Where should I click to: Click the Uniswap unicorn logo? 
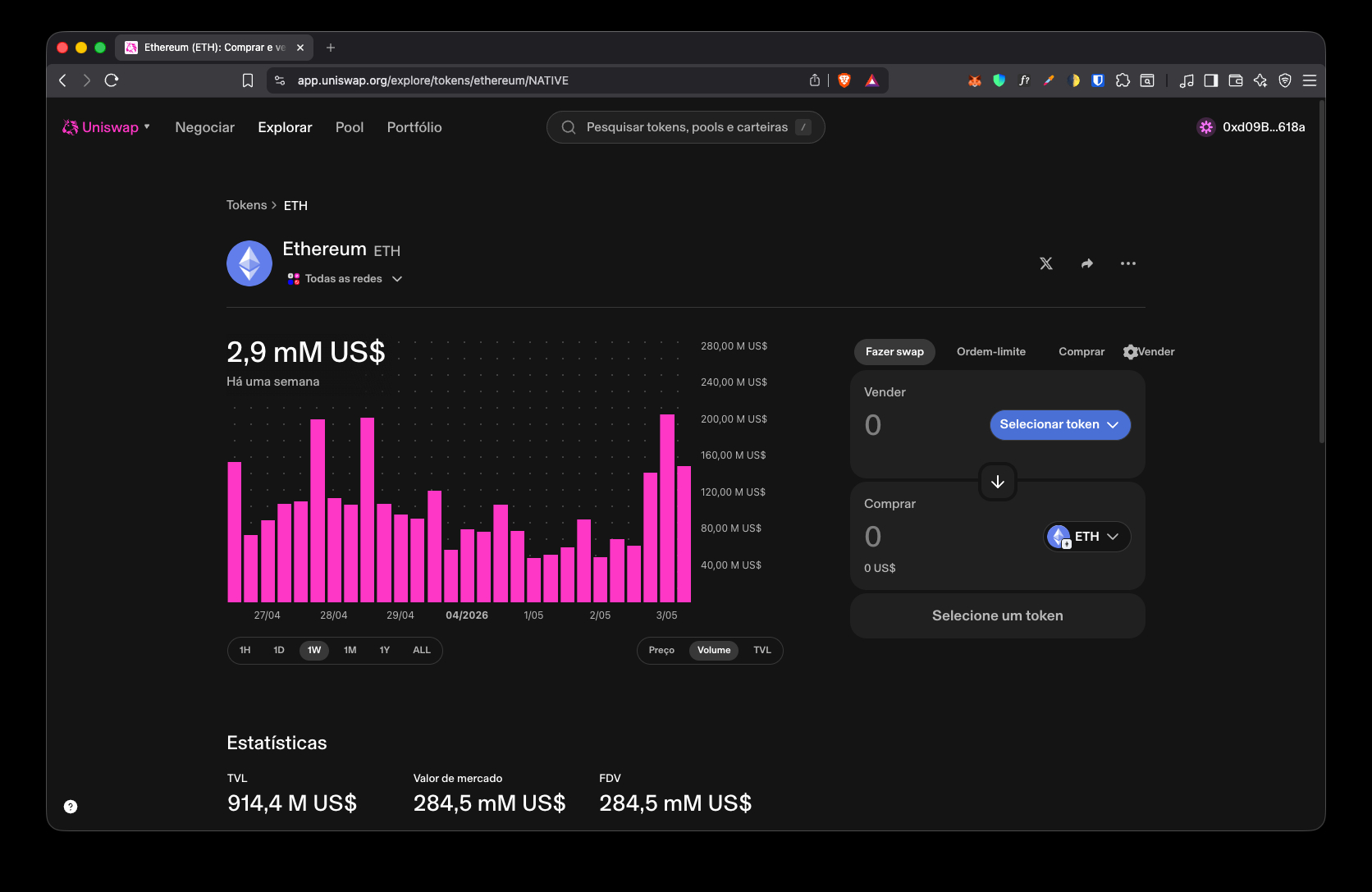pyautogui.click(x=71, y=127)
